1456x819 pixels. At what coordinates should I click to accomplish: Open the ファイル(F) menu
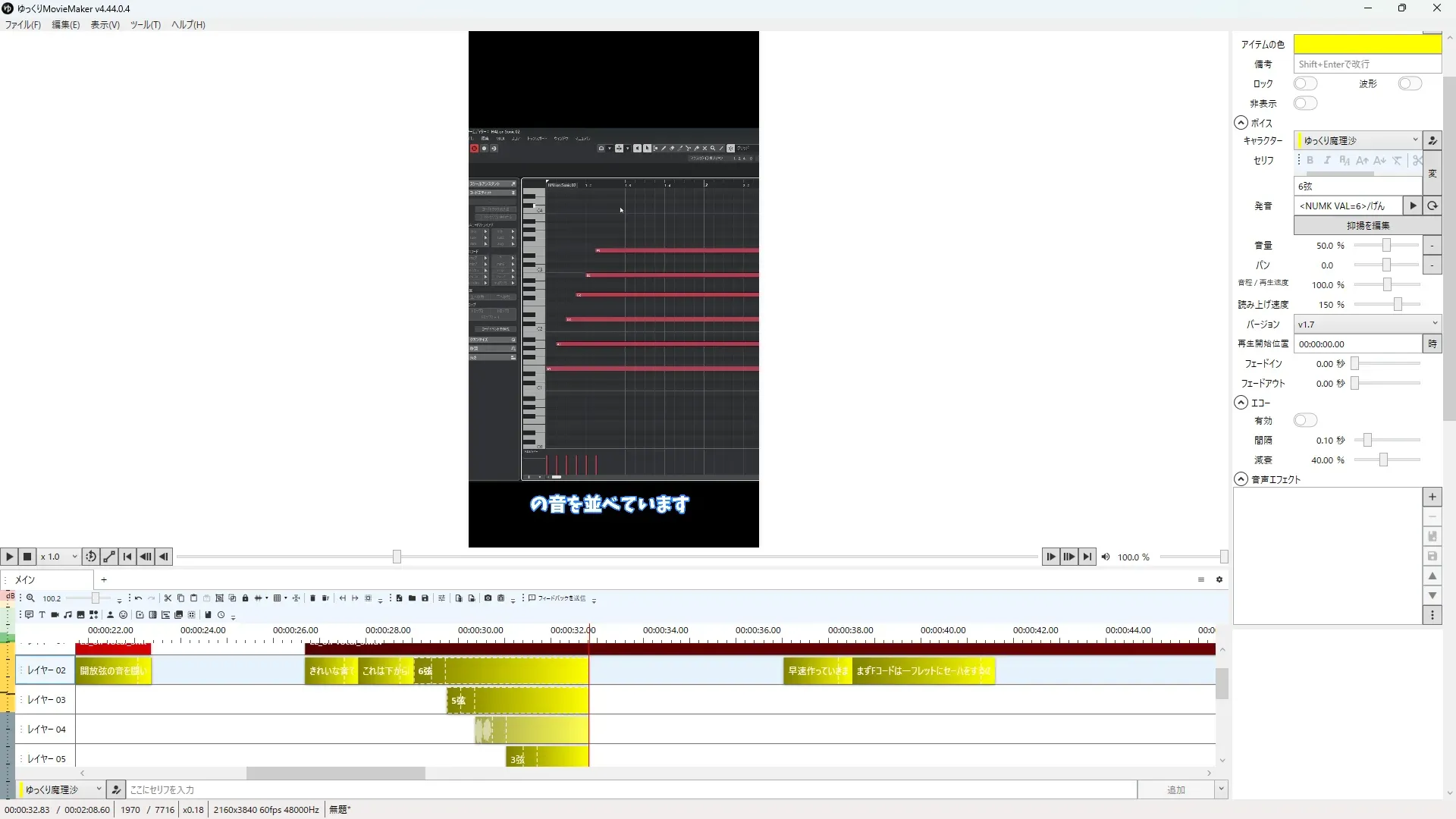(x=23, y=24)
